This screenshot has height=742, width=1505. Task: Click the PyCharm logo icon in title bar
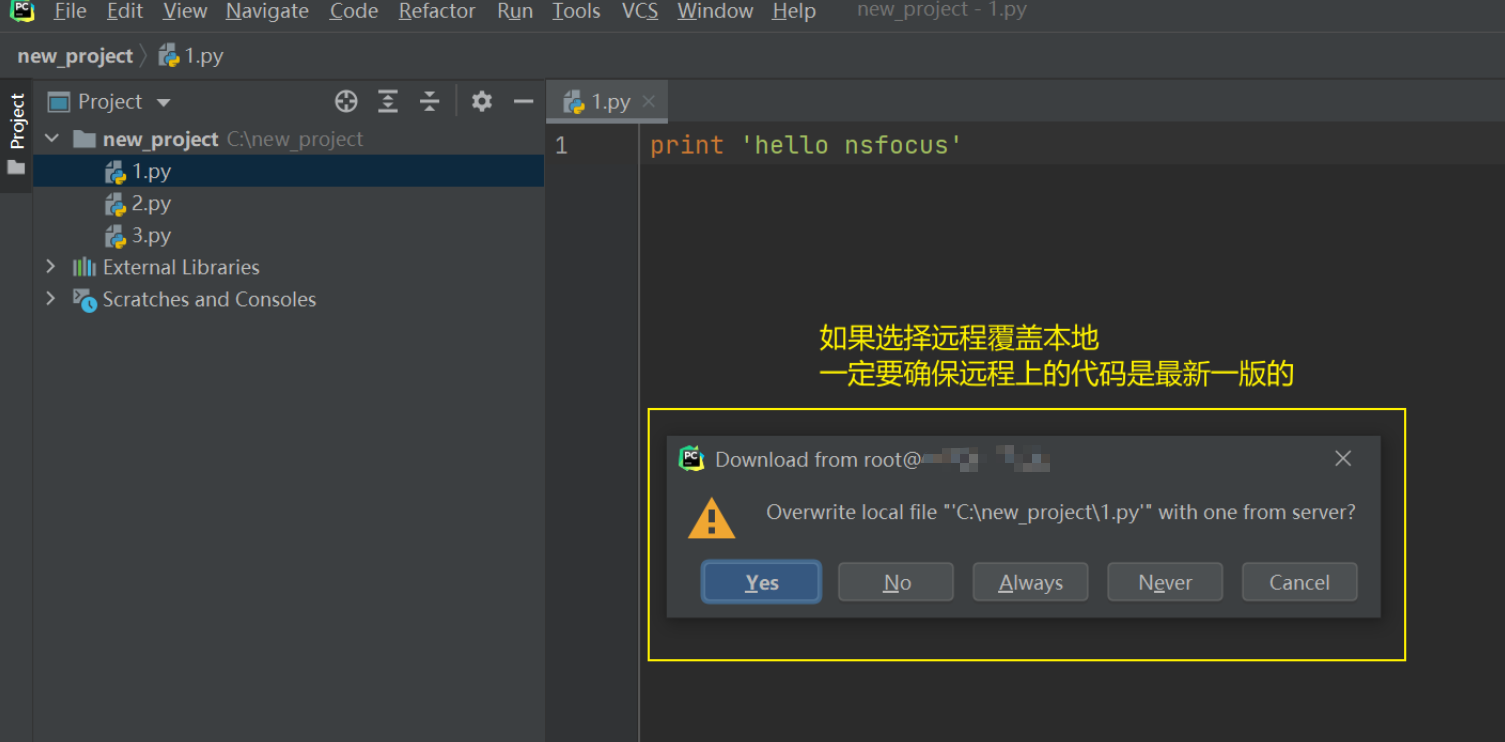[22, 12]
